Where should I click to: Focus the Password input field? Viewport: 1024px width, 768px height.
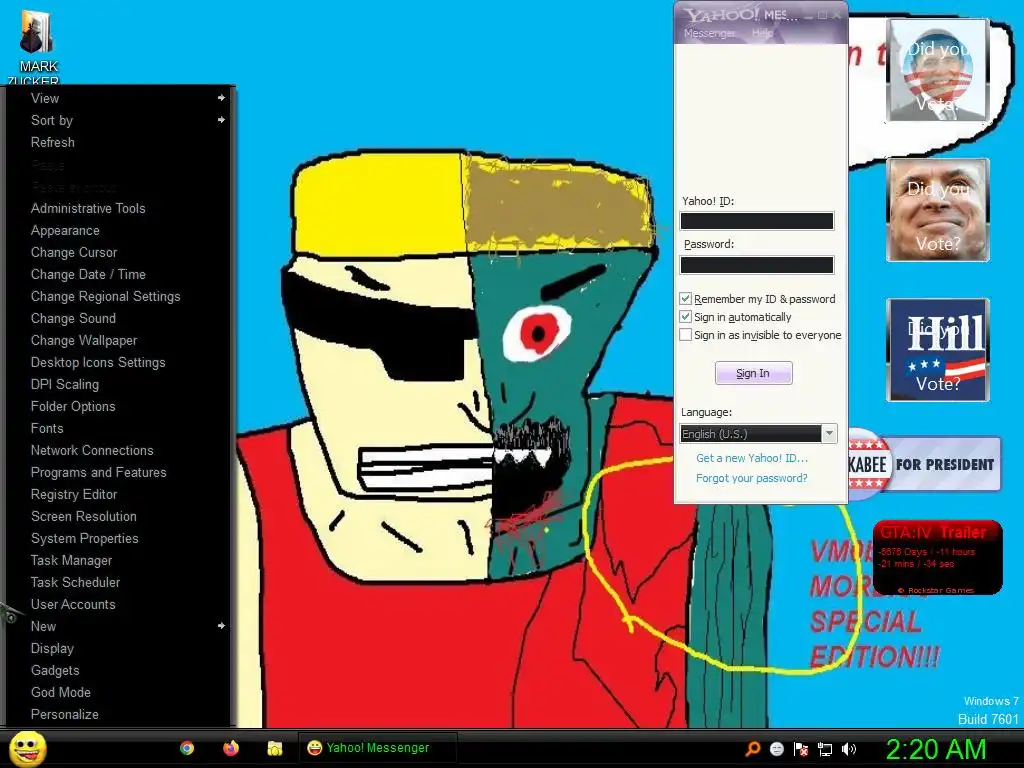[x=757, y=264]
